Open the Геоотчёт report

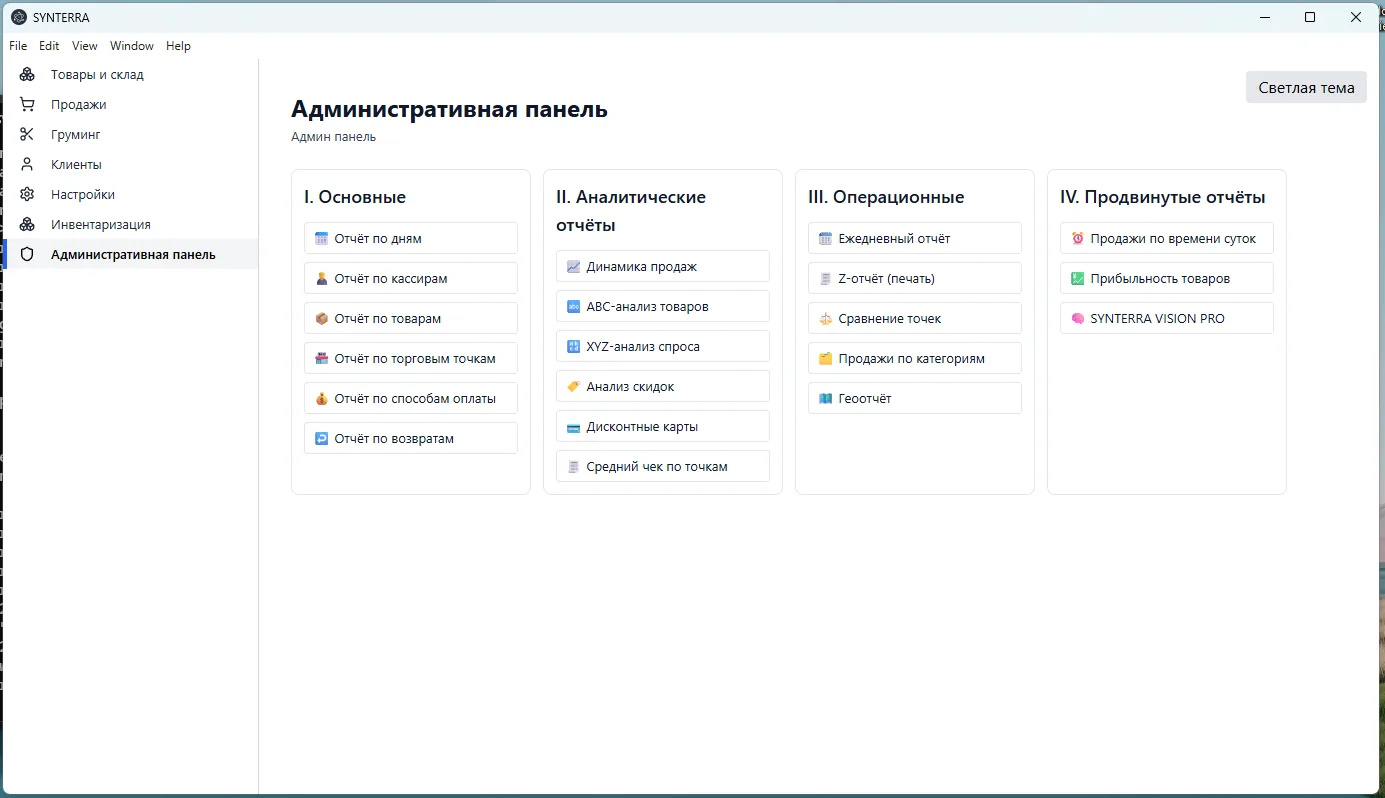915,398
